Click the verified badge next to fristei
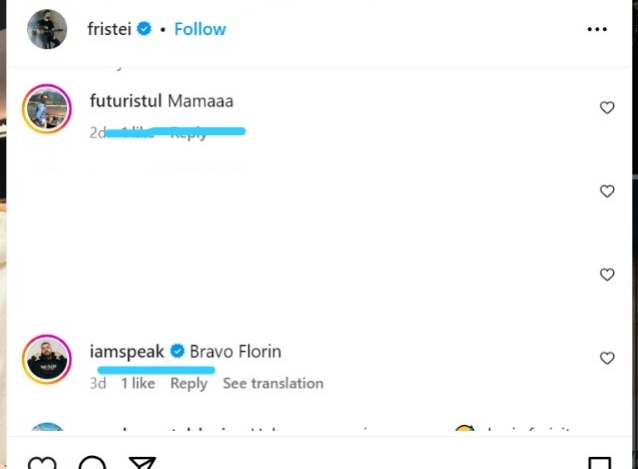This screenshot has height=469, width=638. (x=144, y=29)
